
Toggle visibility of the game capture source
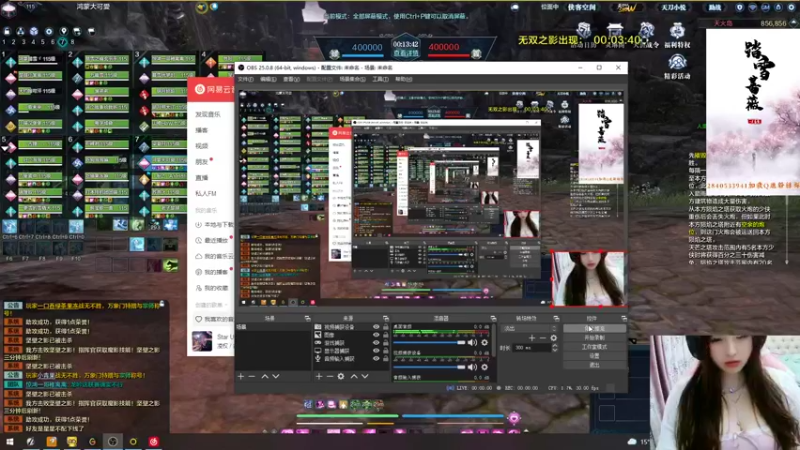tap(376, 343)
